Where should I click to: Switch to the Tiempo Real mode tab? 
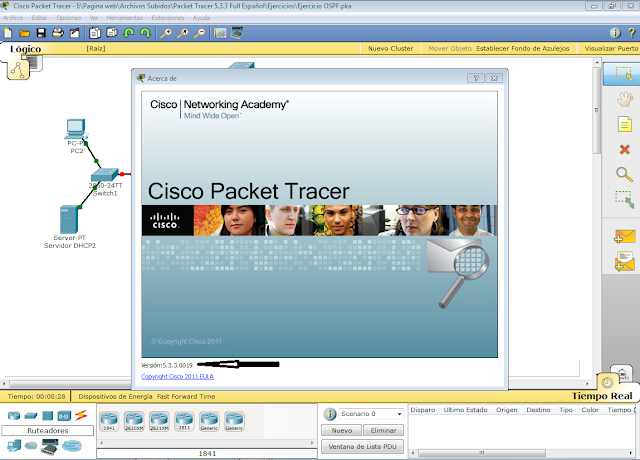click(x=602, y=396)
